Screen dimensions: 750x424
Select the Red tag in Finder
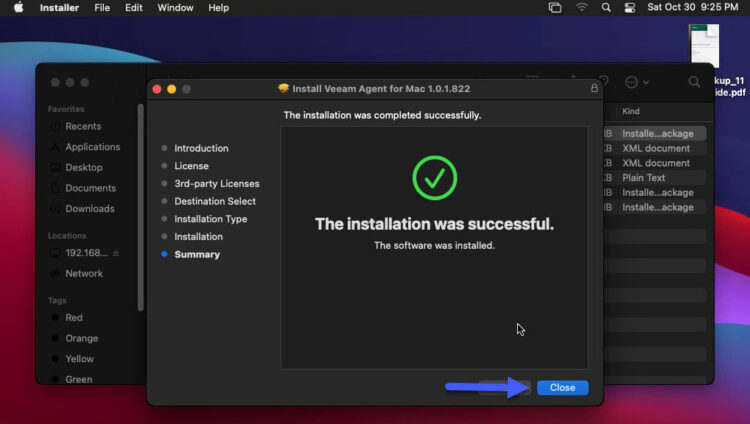74,317
